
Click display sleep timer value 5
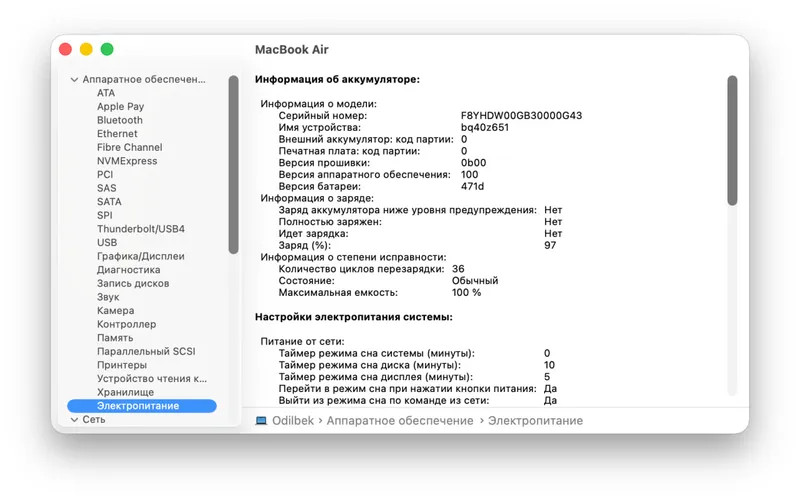tap(547, 377)
